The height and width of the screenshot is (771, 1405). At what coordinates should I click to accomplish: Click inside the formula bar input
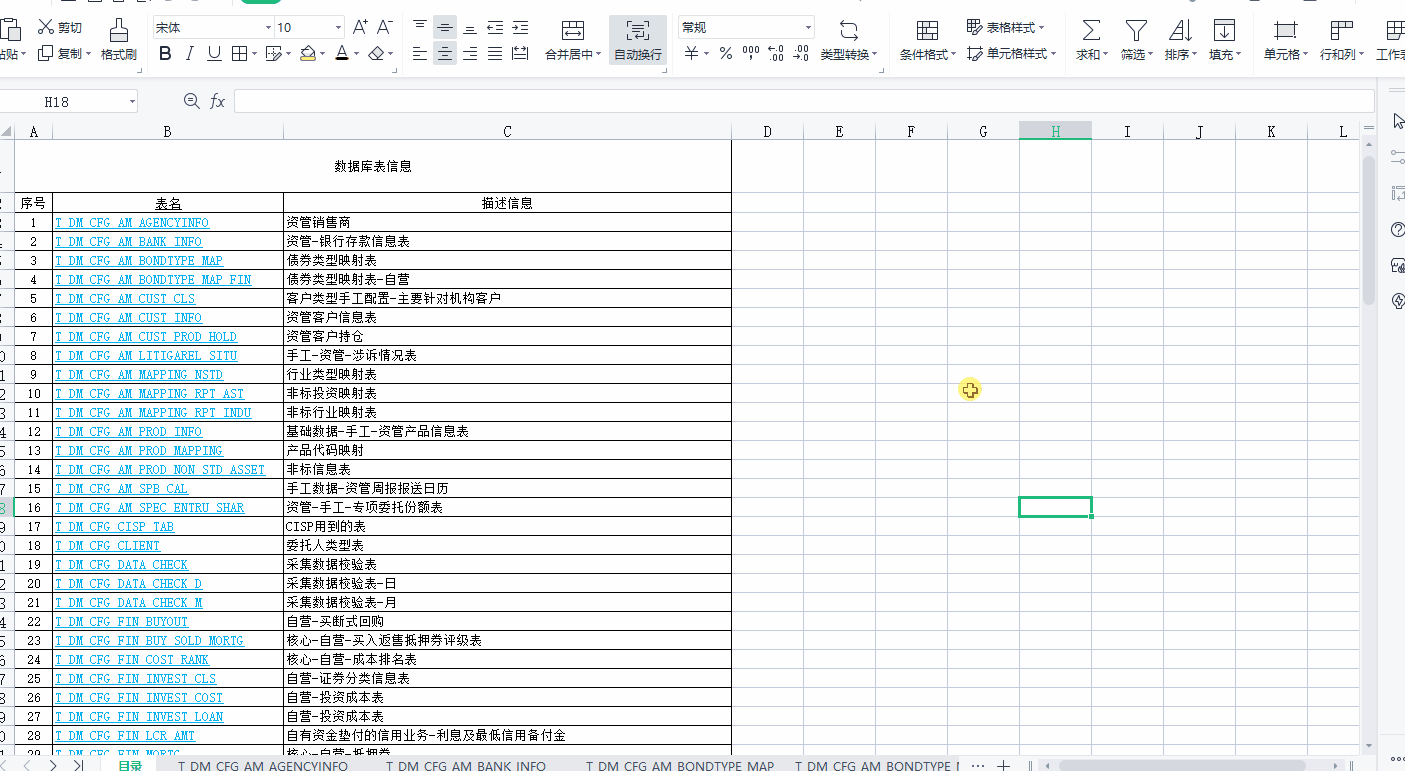(803, 101)
